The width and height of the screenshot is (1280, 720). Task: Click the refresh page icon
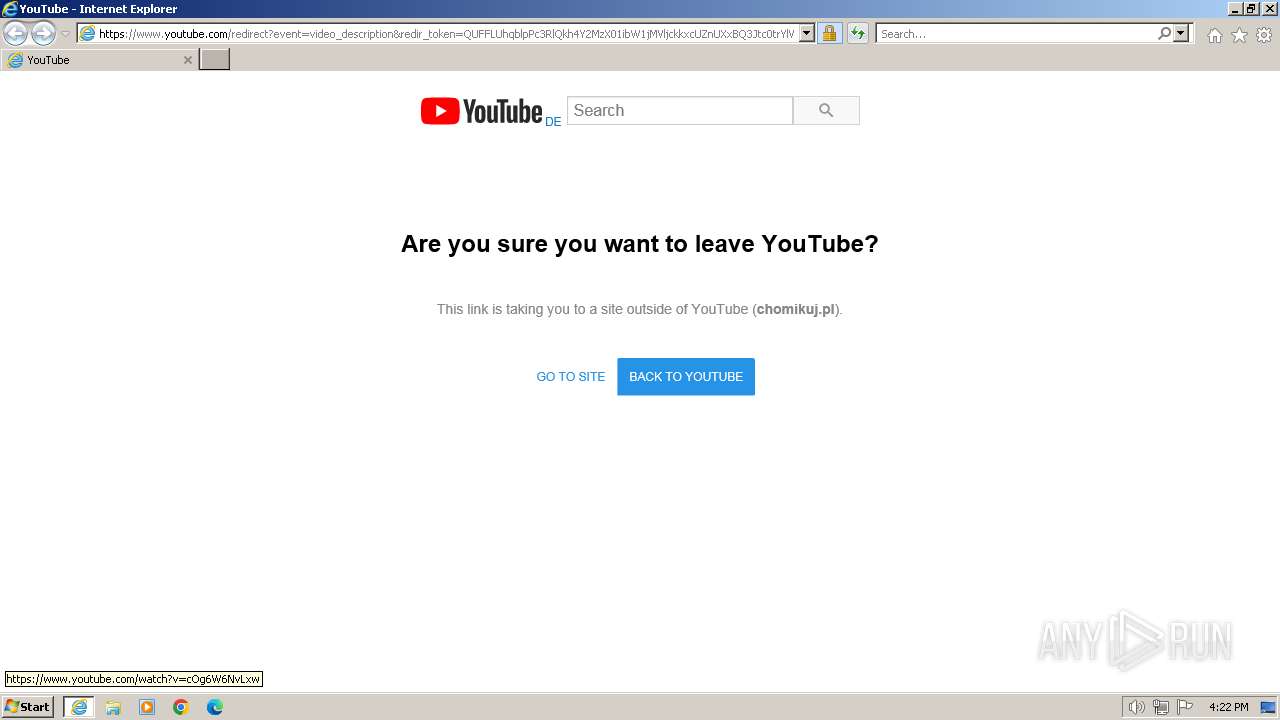coord(858,34)
